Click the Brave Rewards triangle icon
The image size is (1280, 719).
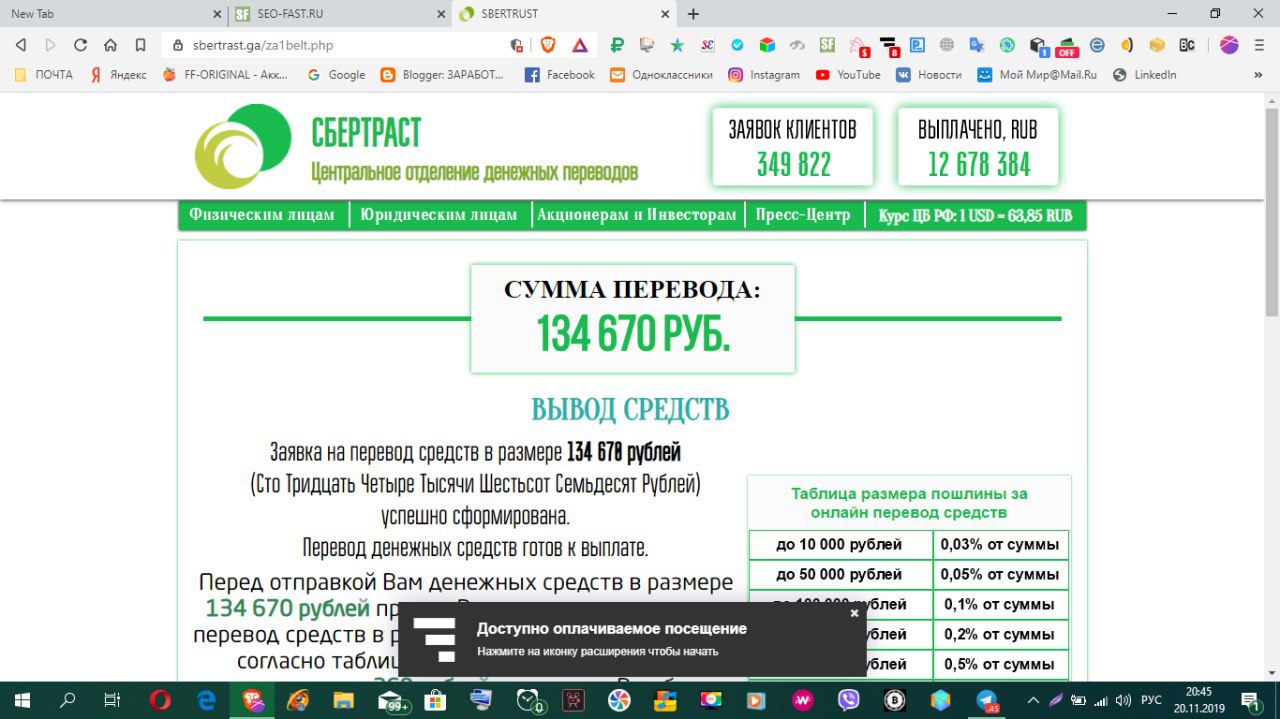coord(580,45)
